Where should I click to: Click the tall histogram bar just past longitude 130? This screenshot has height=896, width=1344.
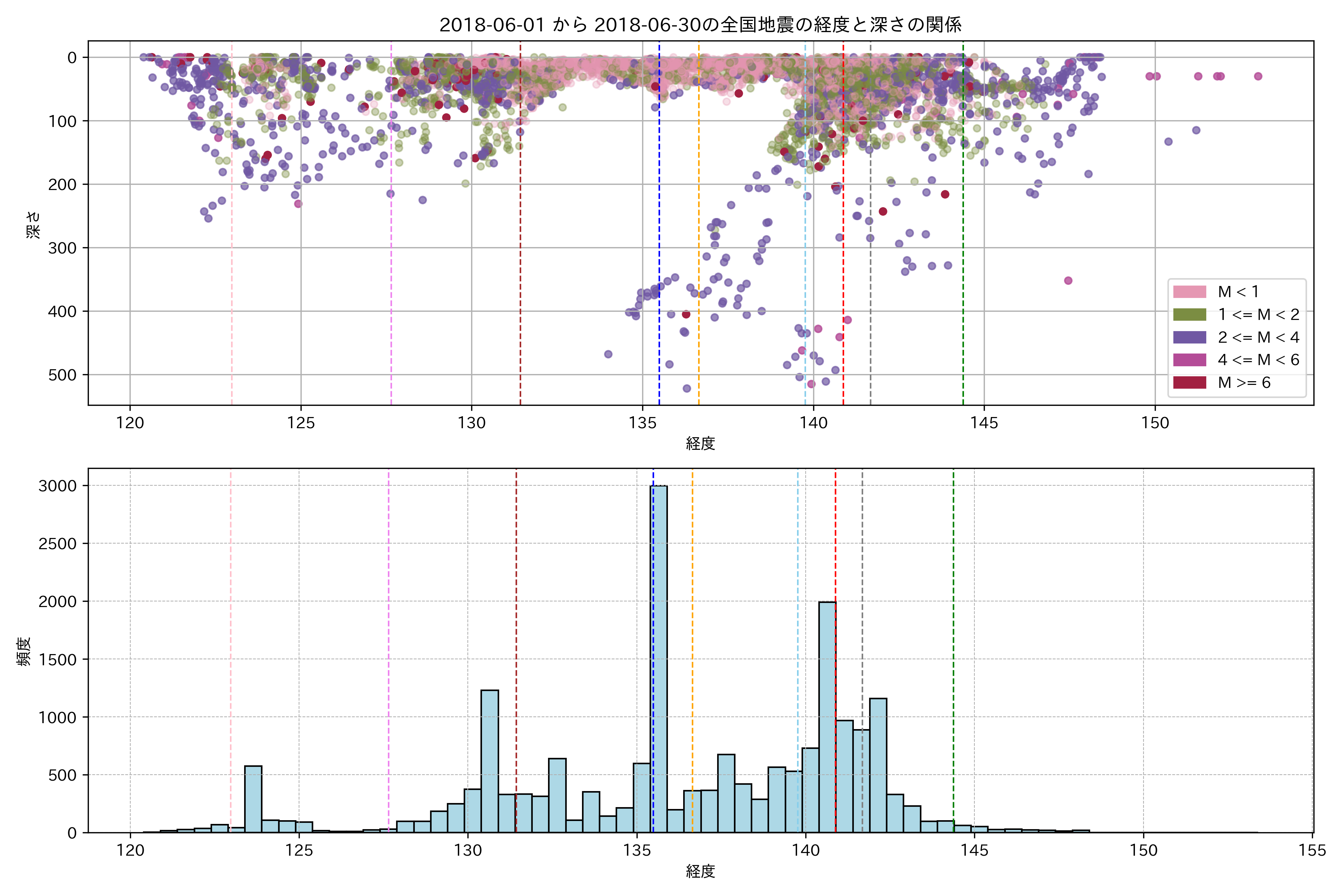pos(490,761)
